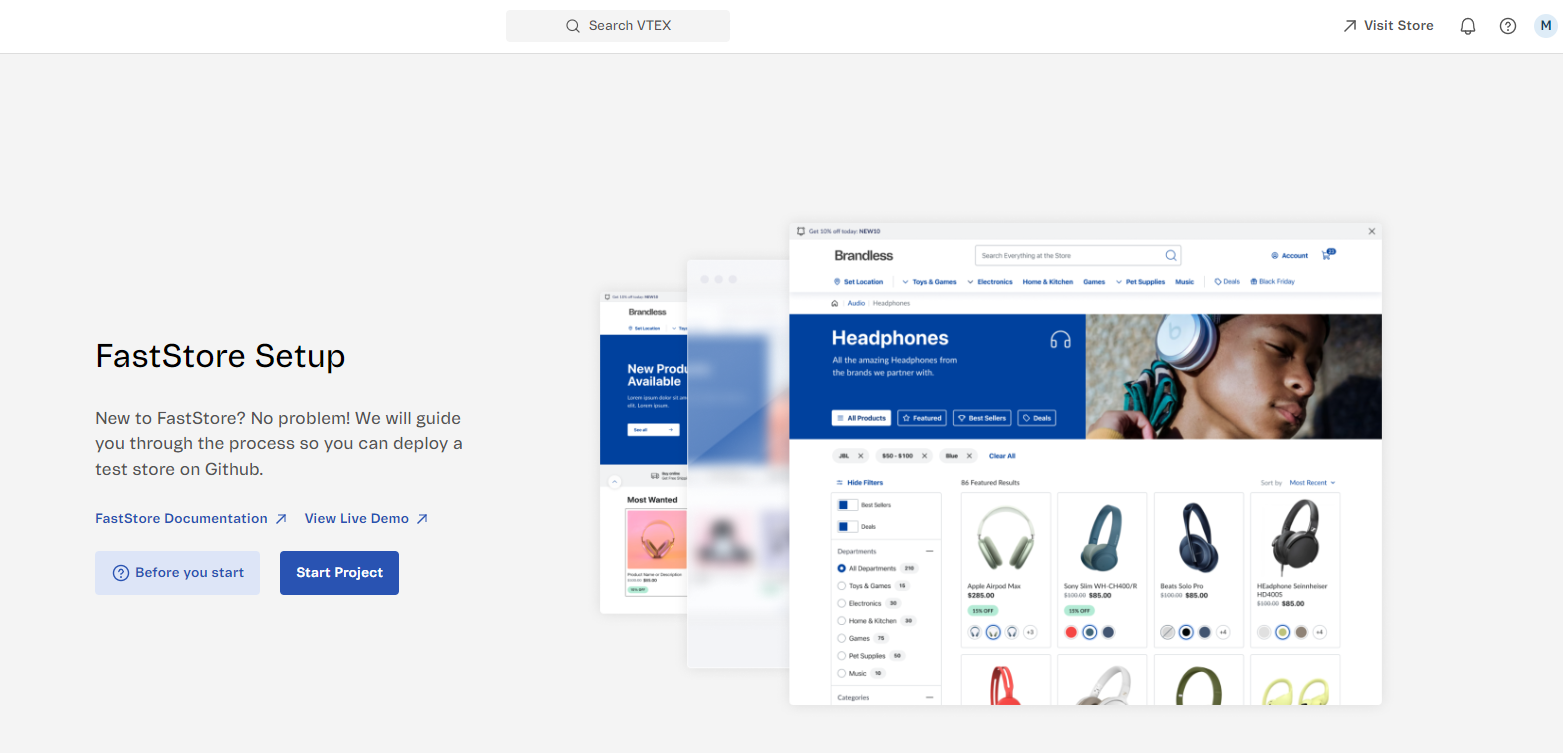This screenshot has width=1563, height=753.
Task: Click the first headphone variant on Airpod Max
Action: [975, 632]
